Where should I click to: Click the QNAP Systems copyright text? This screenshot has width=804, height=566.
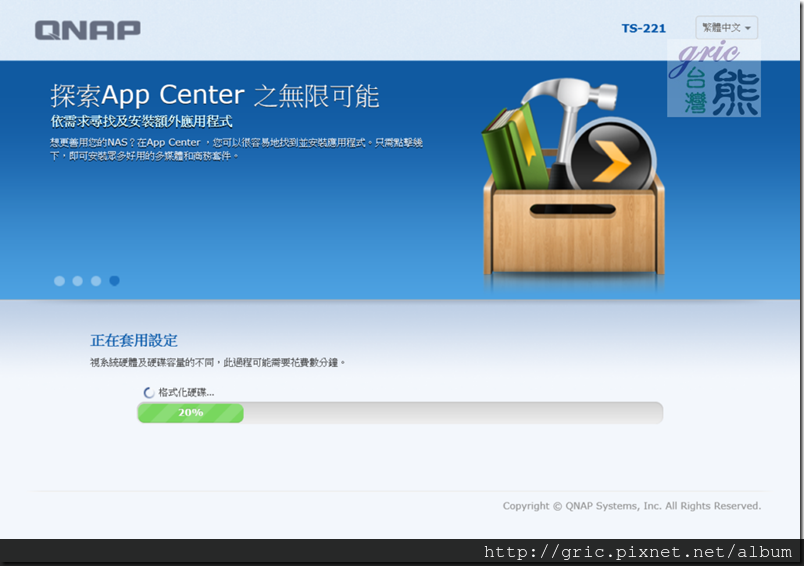coord(632,506)
